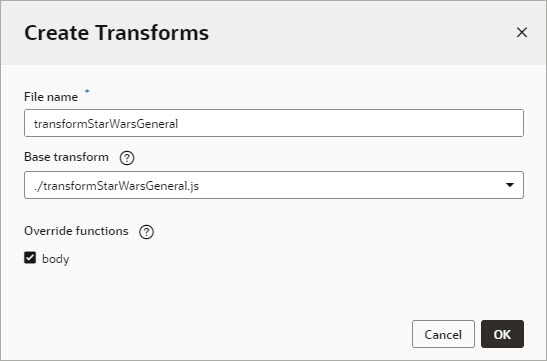Confirm with the OK button

(502, 334)
